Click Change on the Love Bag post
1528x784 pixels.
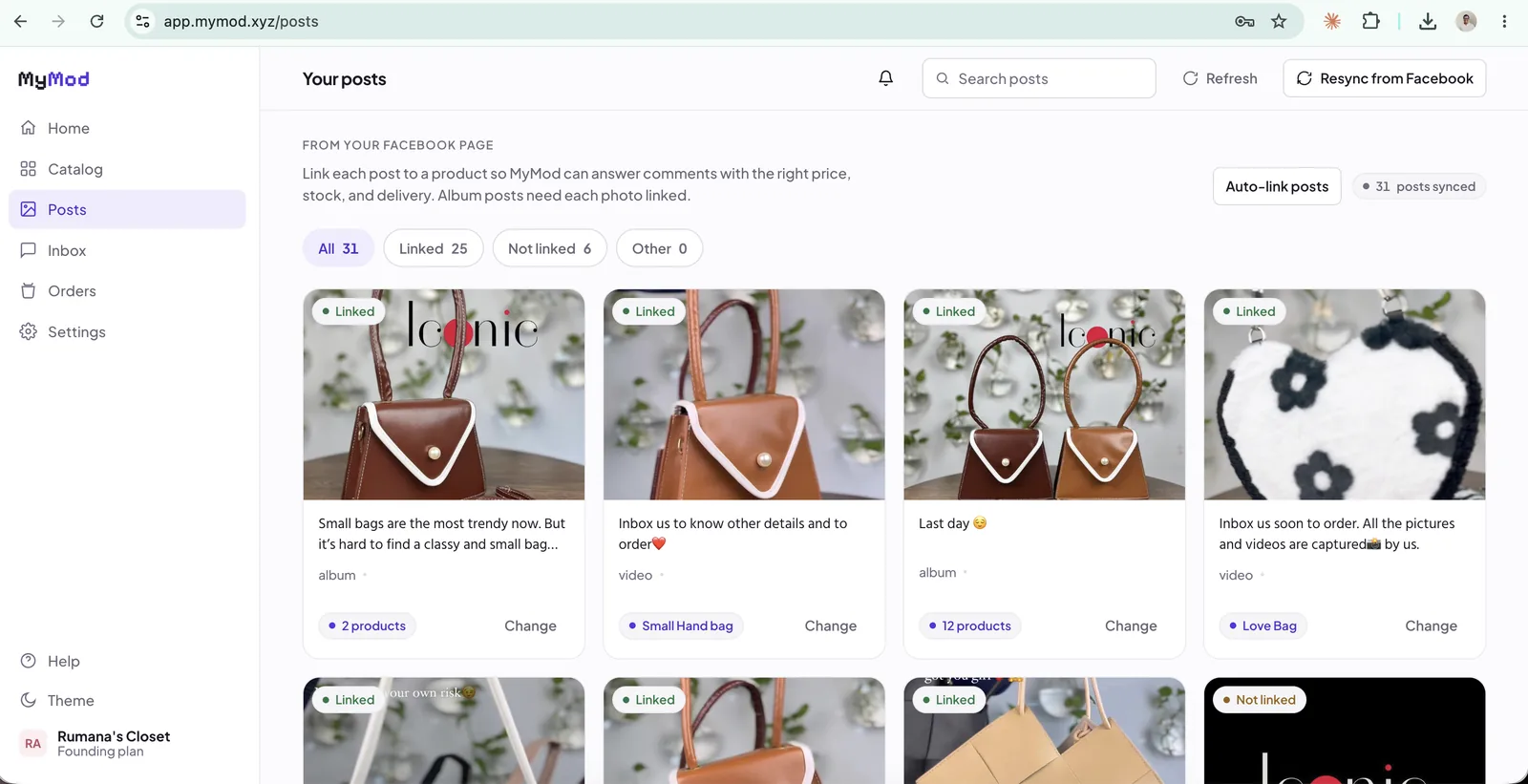pos(1431,625)
